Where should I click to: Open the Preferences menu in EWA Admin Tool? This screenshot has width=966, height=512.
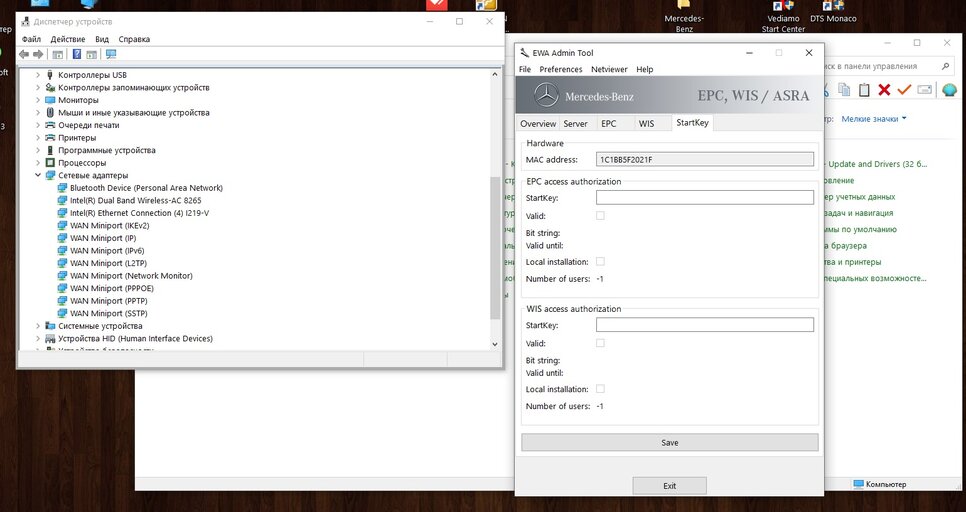561,69
